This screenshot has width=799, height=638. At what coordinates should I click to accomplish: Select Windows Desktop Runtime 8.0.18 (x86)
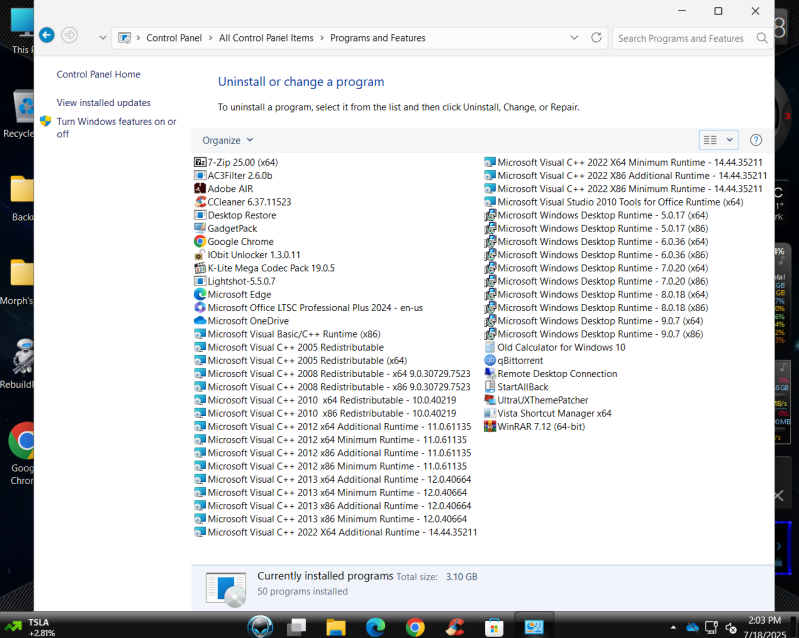coord(596,308)
